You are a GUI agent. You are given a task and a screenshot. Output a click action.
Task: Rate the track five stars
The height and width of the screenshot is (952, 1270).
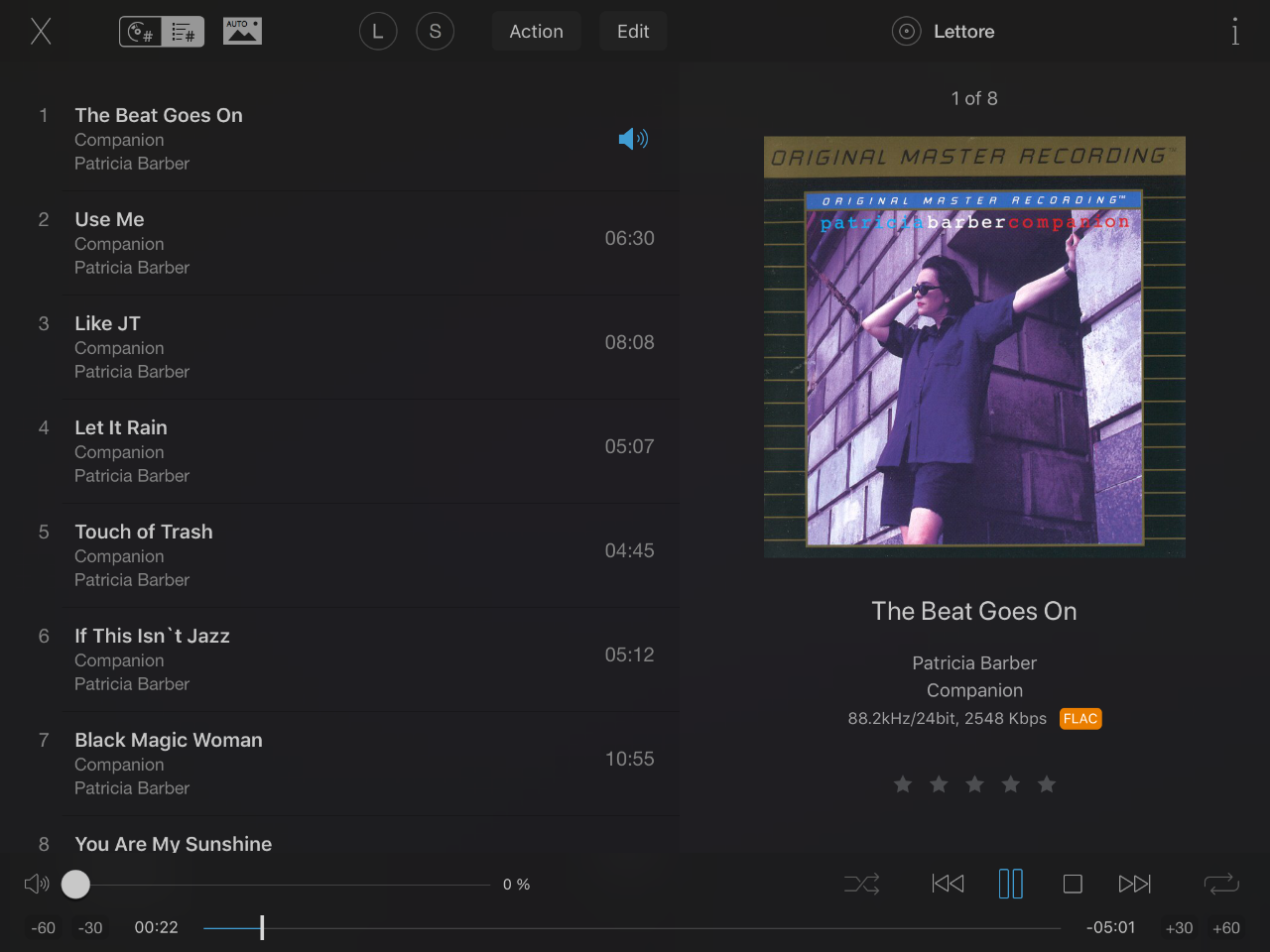click(x=1047, y=784)
